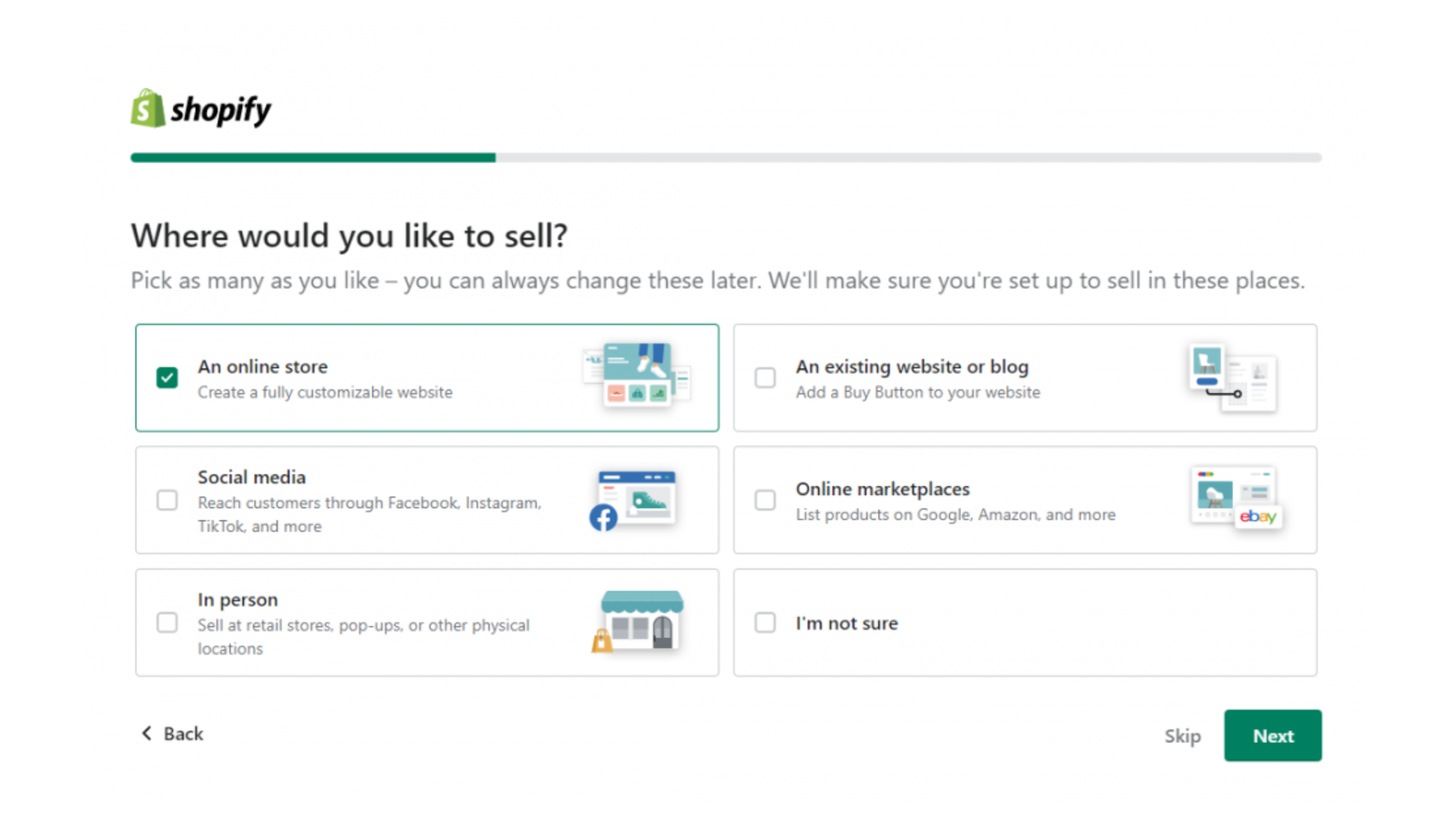Enable the Social media checkbox
Screen dimensions: 1456x819
pyautogui.click(x=167, y=500)
